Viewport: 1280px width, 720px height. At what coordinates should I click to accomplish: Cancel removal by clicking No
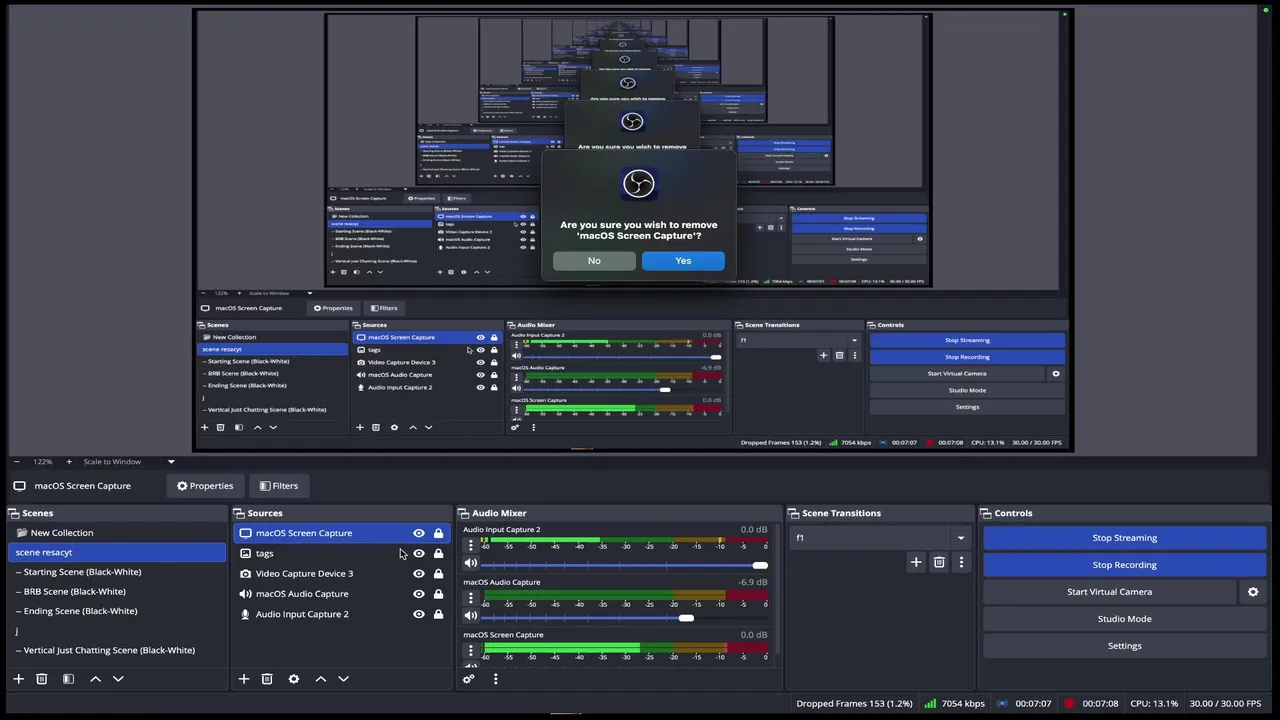(x=594, y=261)
